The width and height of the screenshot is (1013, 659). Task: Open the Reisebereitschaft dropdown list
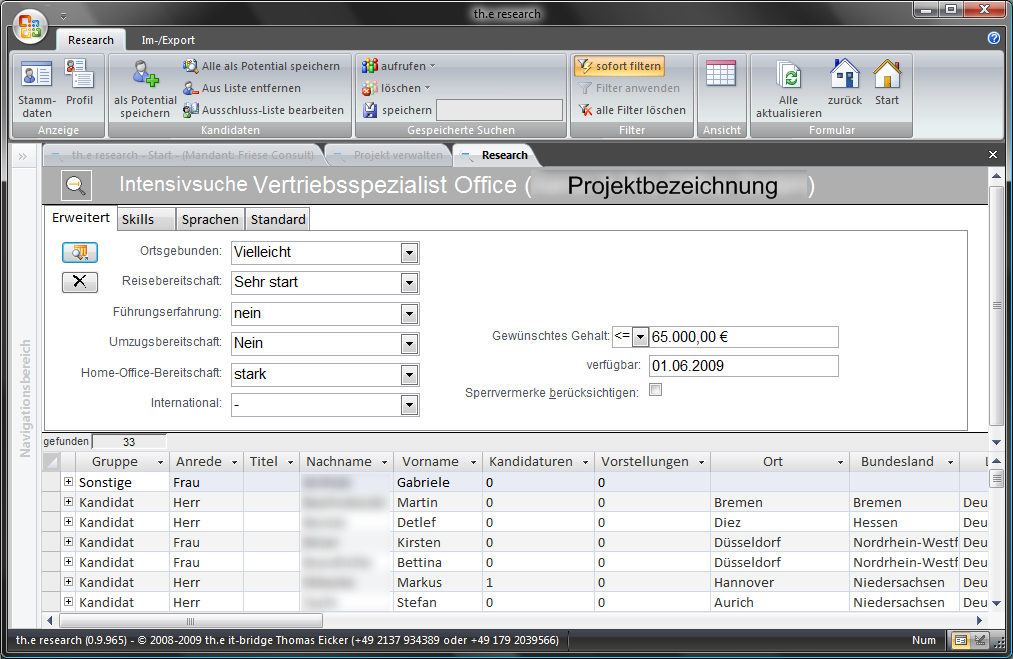coord(408,283)
